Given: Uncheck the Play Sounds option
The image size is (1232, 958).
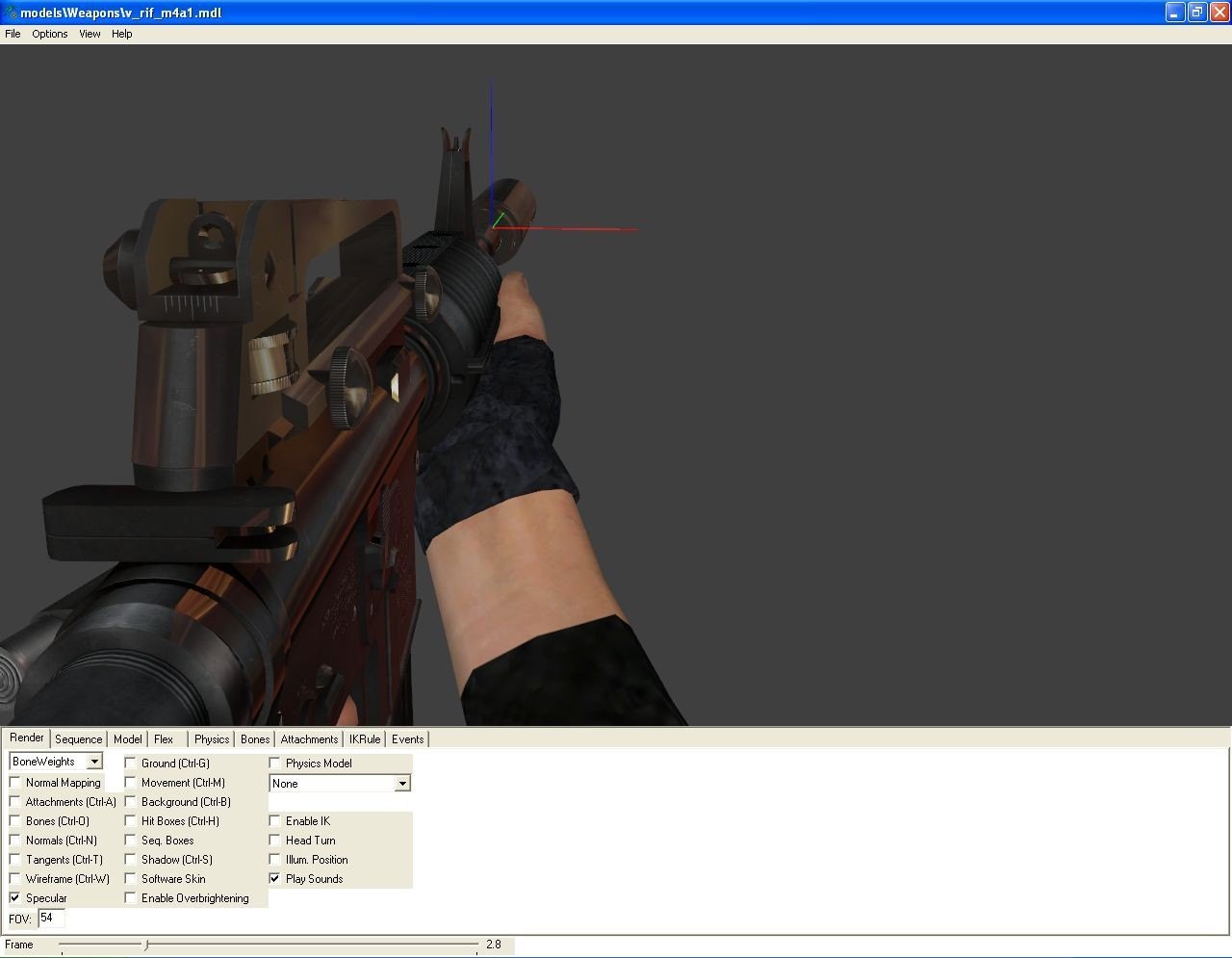Looking at the screenshot, I should pyautogui.click(x=275, y=878).
